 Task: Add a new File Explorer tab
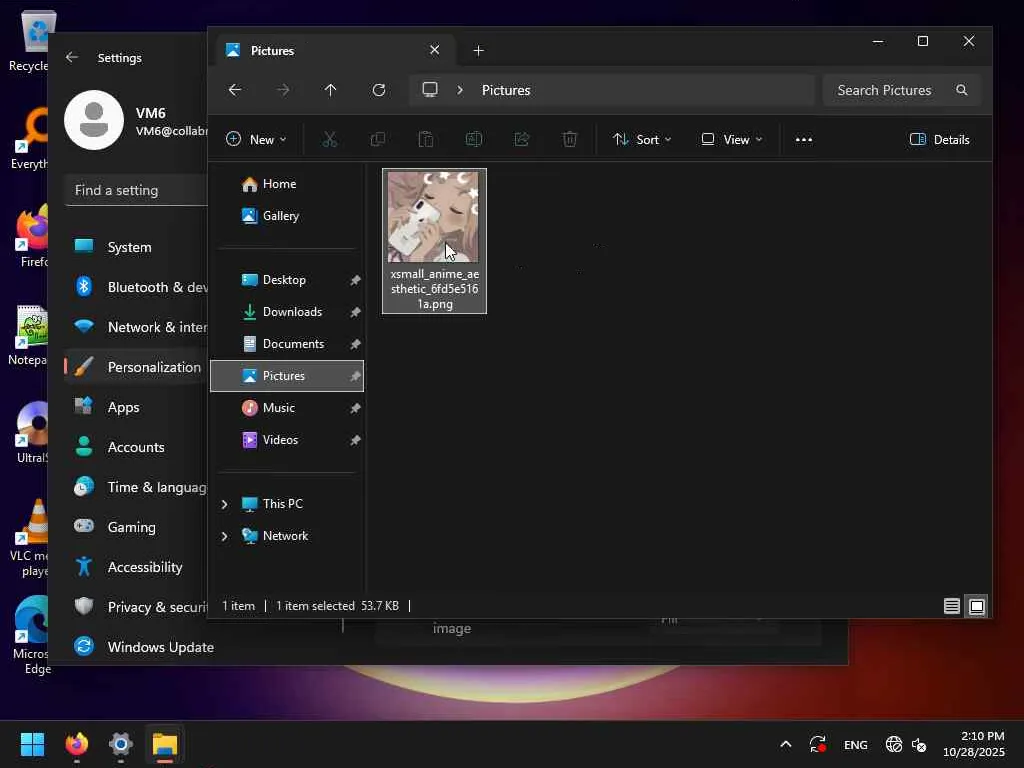point(478,50)
